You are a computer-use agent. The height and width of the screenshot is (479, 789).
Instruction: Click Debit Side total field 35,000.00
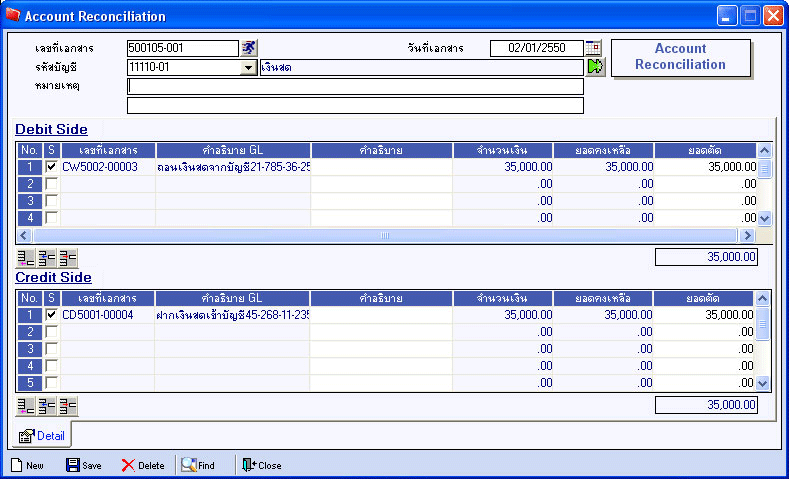point(706,257)
